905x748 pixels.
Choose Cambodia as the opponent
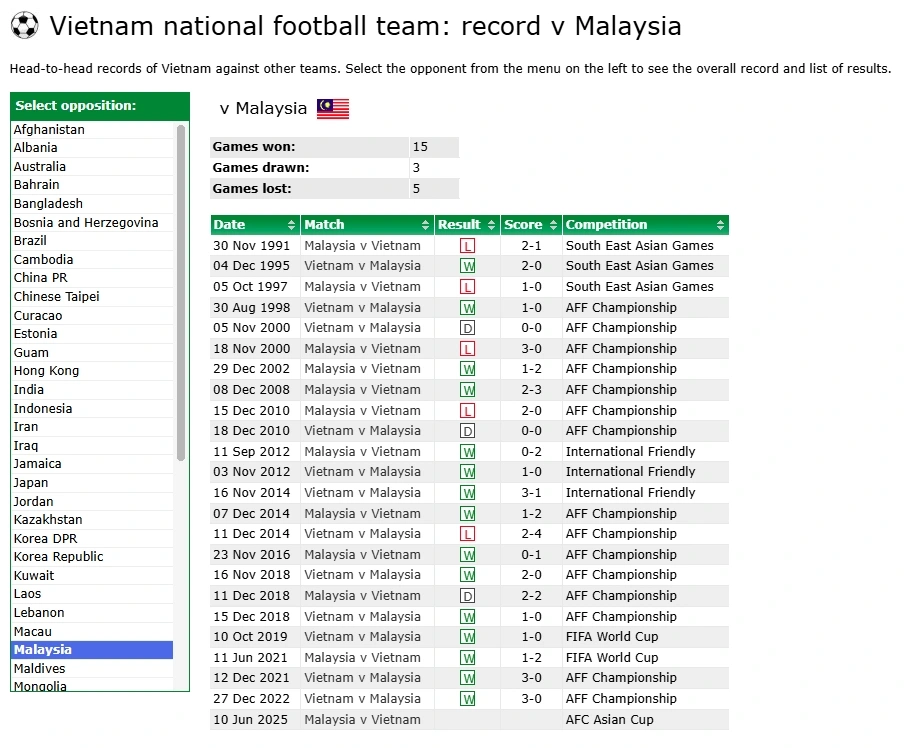(92, 260)
